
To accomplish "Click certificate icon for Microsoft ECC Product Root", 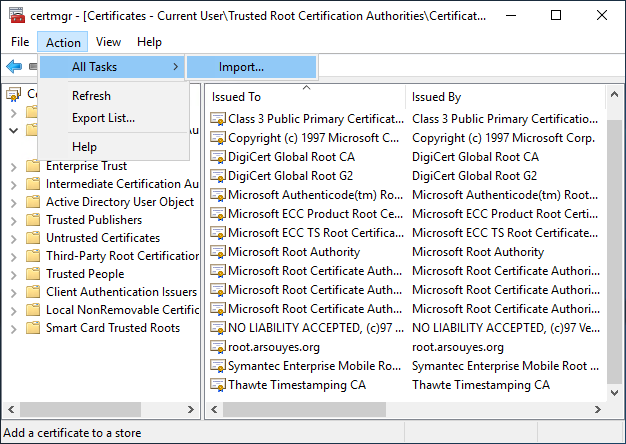I will coord(218,214).
